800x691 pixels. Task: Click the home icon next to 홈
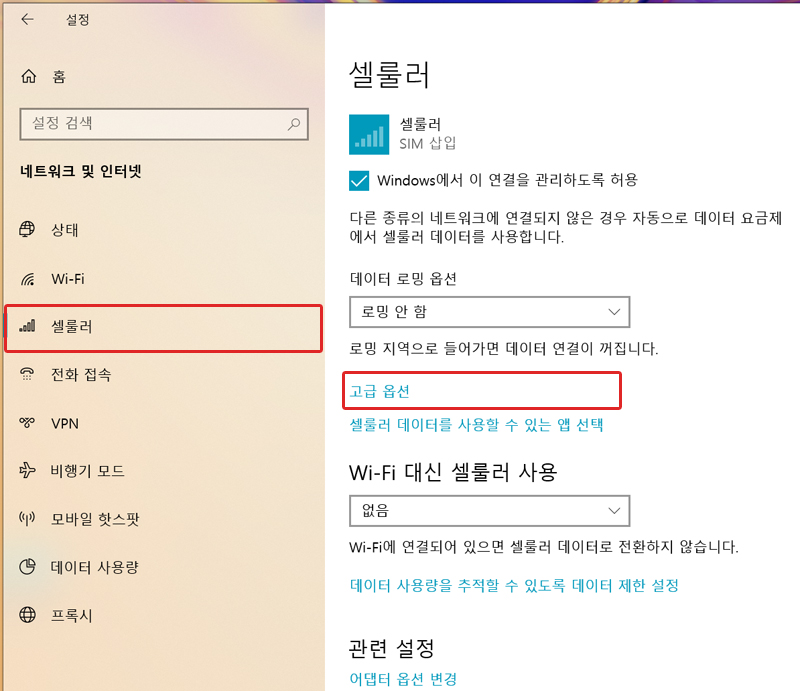(26, 76)
